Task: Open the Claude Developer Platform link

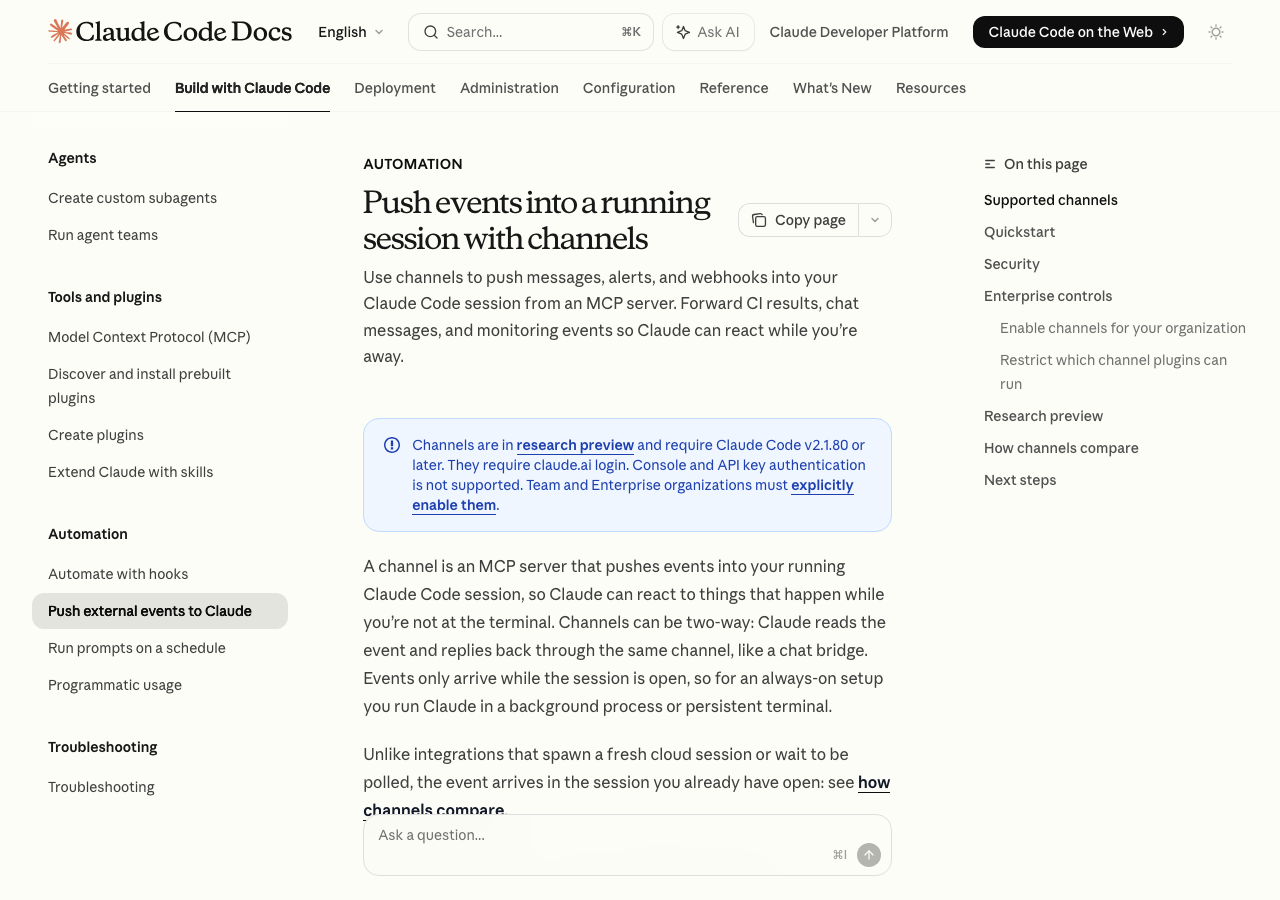Action: click(859, 32)
